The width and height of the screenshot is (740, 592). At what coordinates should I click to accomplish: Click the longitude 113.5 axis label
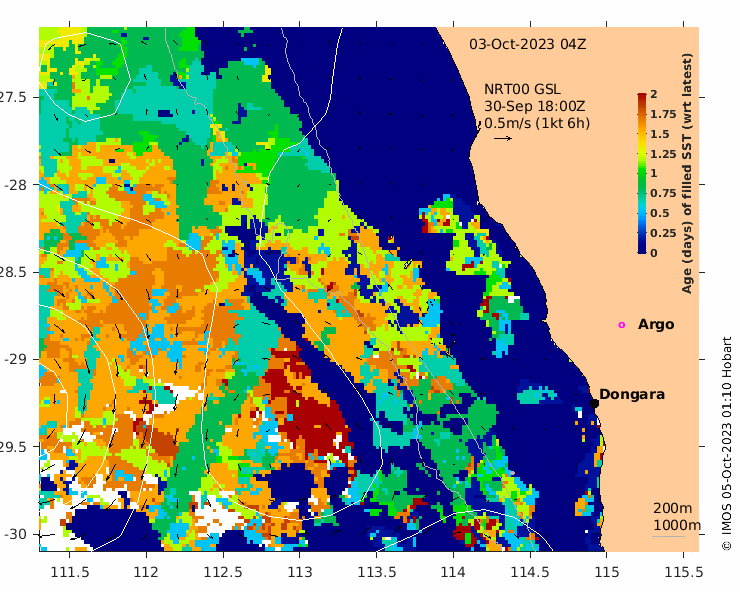(x=377, y=572)
